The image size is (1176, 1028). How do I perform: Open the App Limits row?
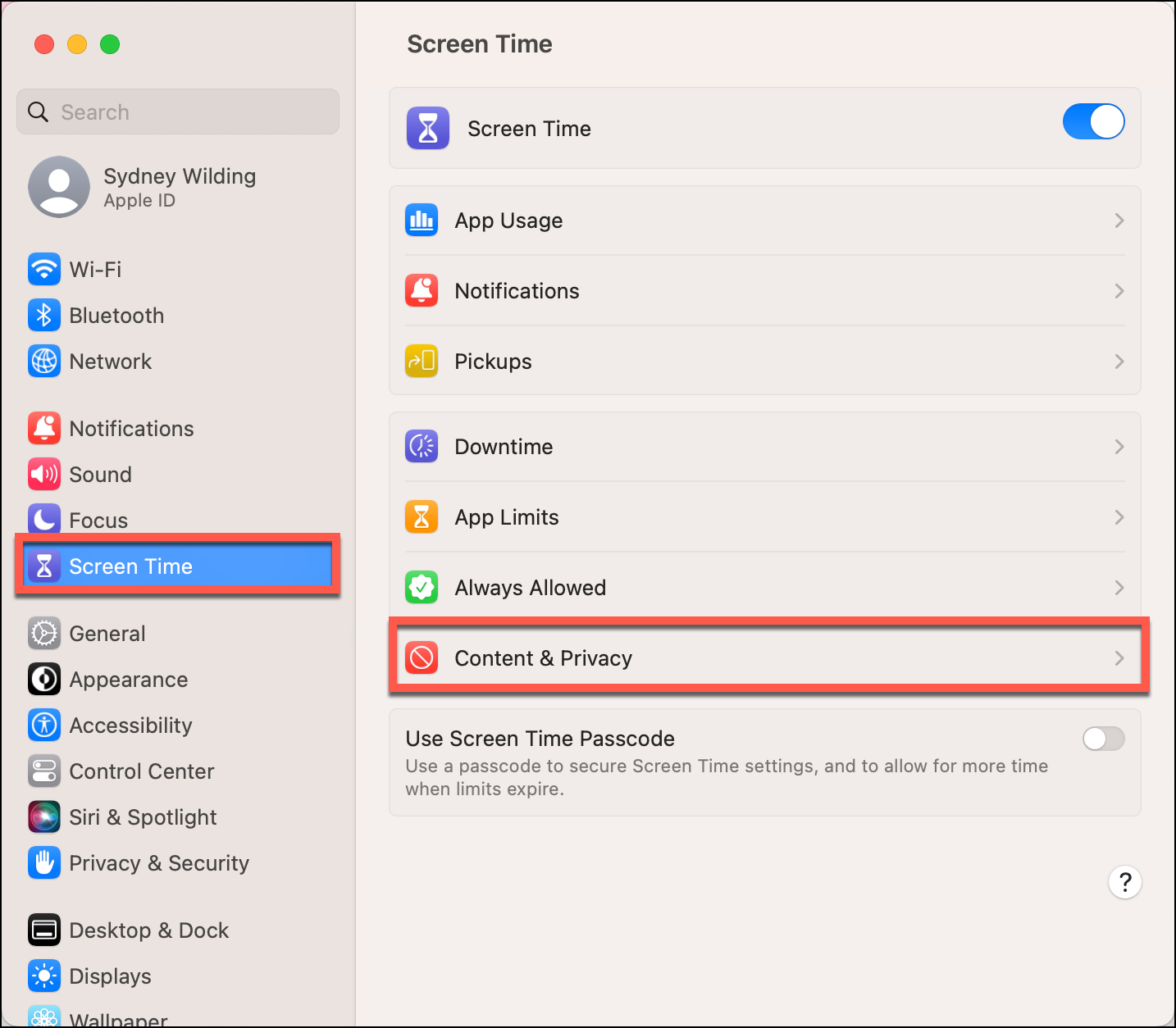pos(765,517)
